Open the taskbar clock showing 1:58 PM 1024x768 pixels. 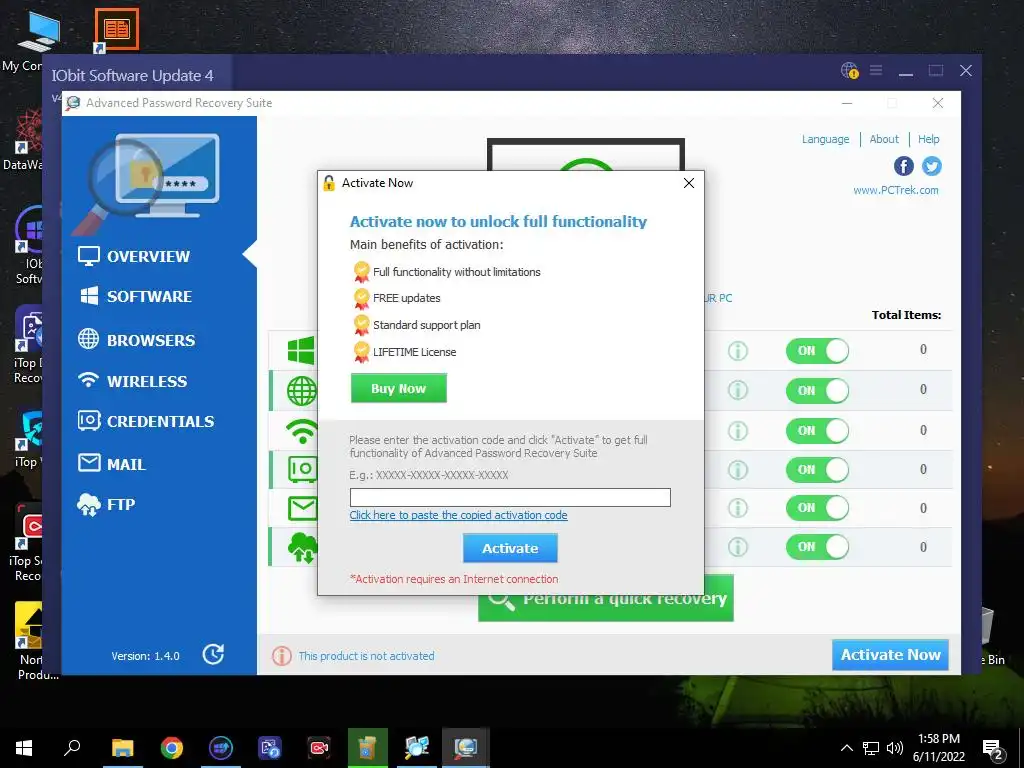tap(938, 748)
